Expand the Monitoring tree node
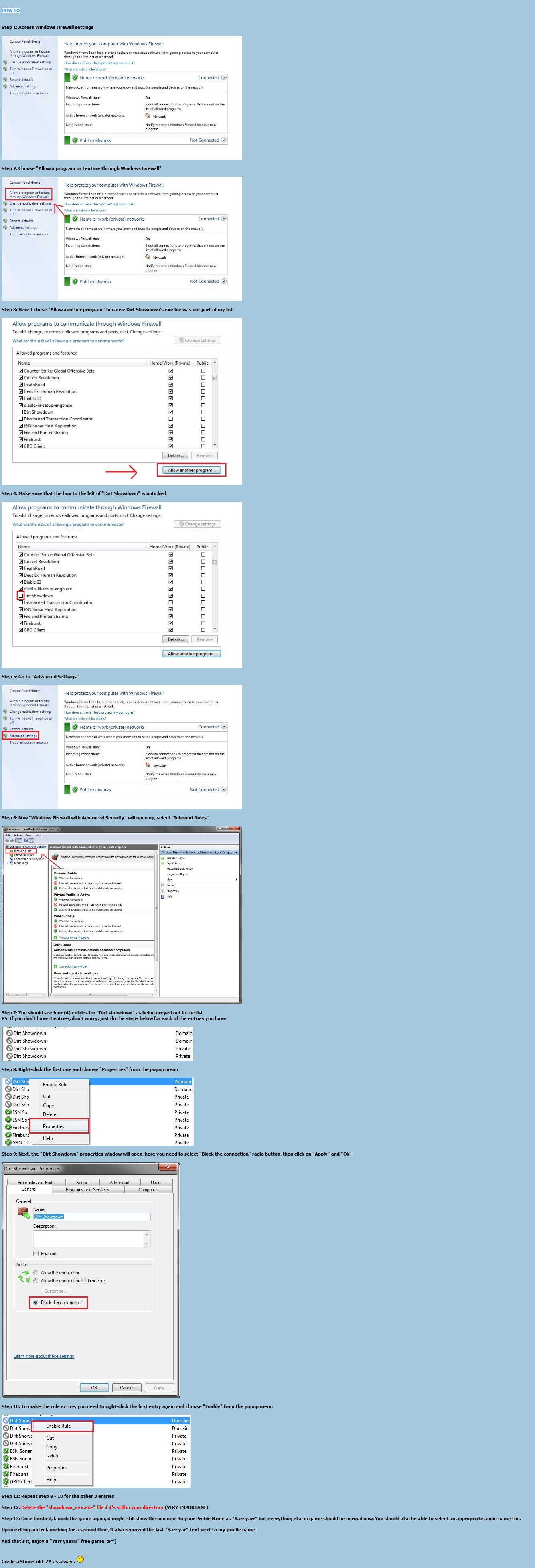The width and height of the screenshot is (535, 1568). pyautogui.click(x=7, y=863)
